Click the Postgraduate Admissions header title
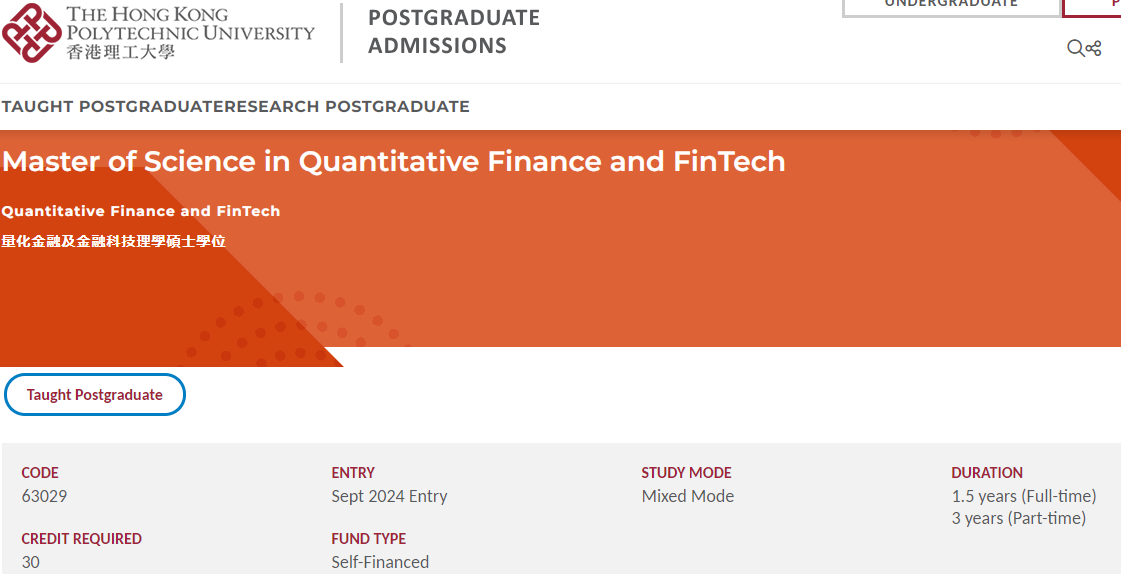Viewport: 1121px width, 574px height. coord(453,32)
